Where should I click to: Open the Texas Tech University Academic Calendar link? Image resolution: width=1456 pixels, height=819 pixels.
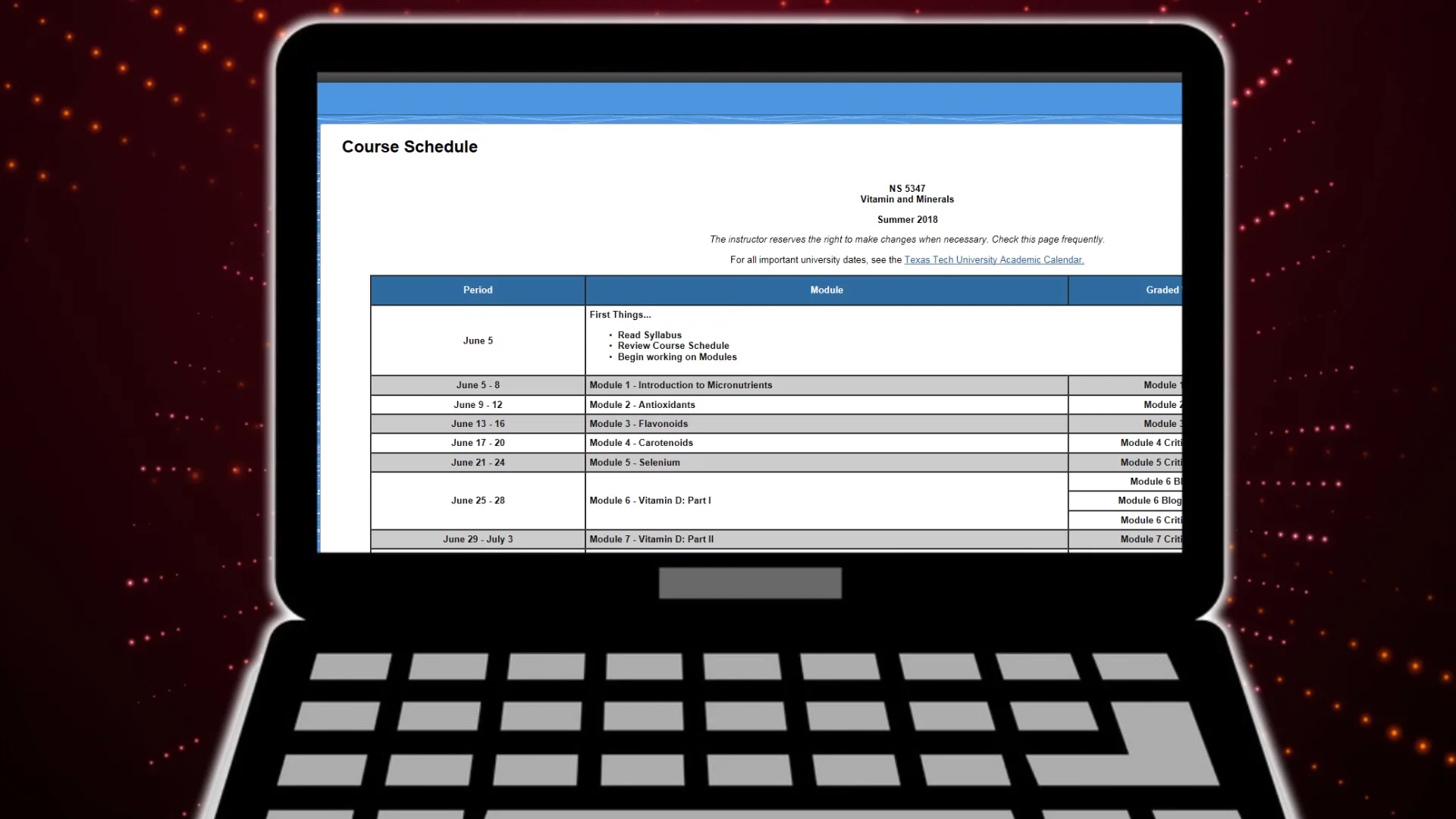click(993, 260)
